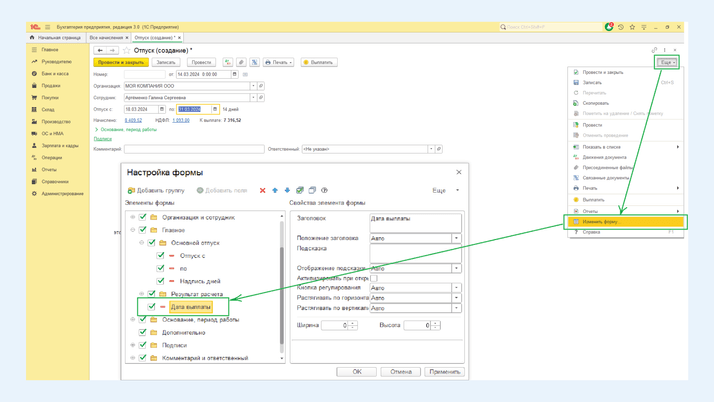
Task: Open the Положение заголовка dropdown
Action: point(457,239)
